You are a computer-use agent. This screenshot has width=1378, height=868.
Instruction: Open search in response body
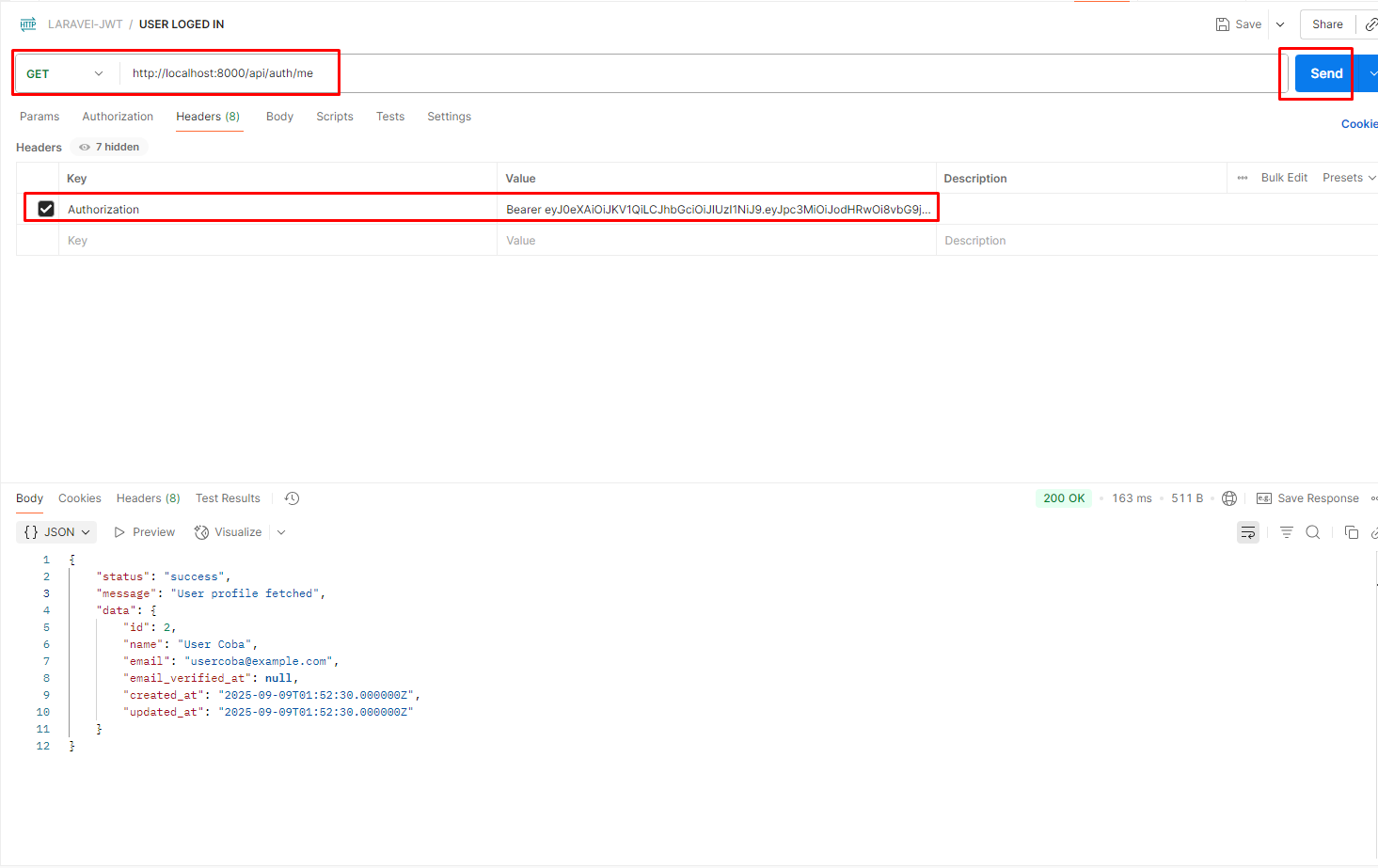click(x=1313, y=532)
